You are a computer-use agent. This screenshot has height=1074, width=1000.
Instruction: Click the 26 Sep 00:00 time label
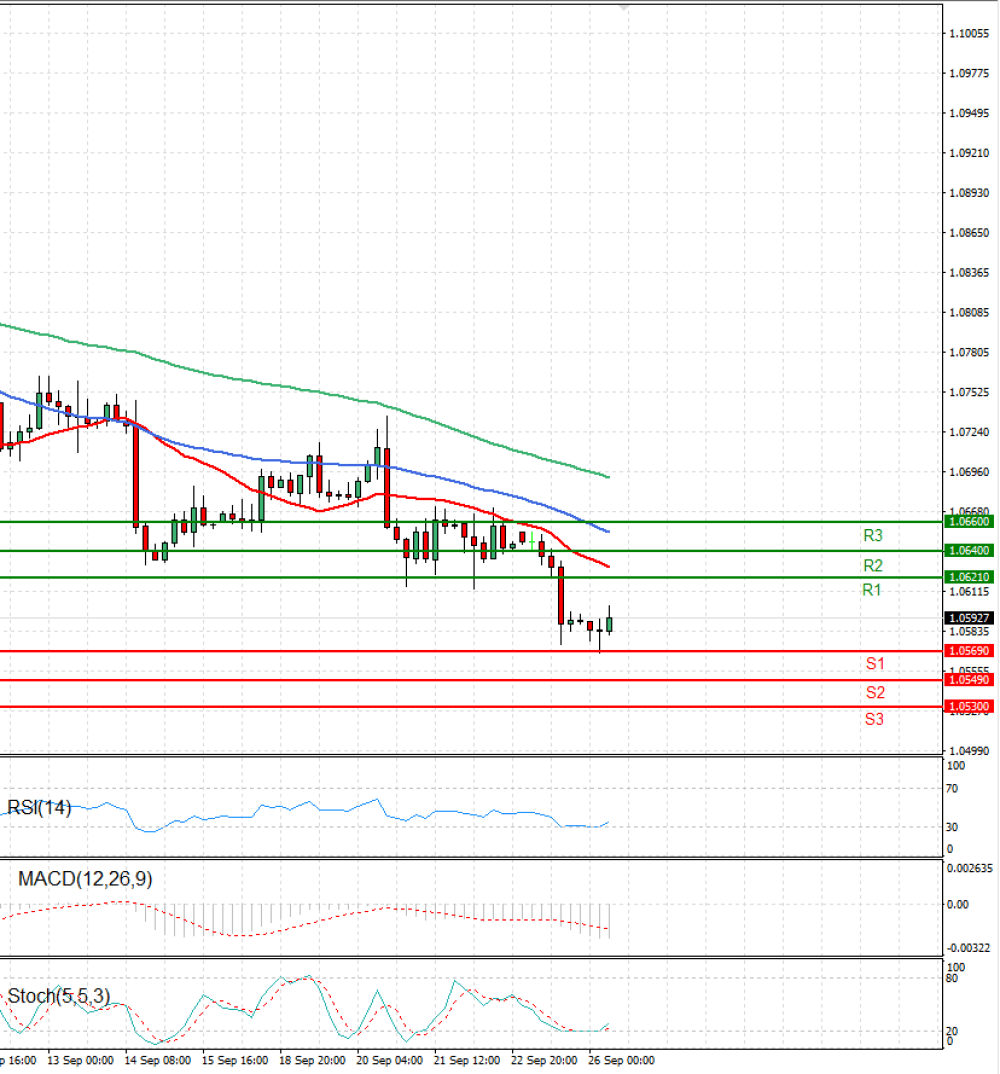[x=622, y=1060]
